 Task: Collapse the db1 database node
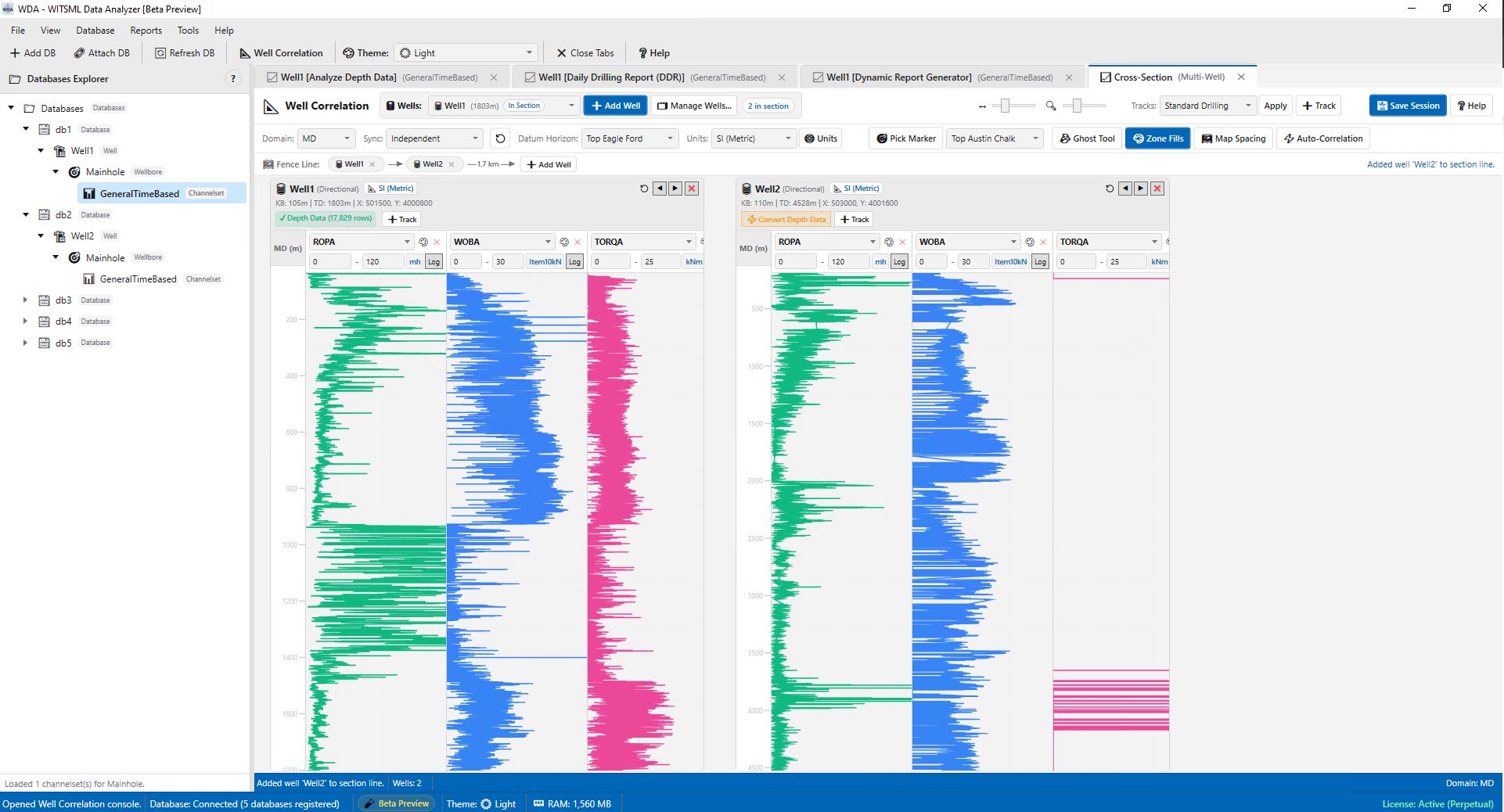pyautogui.click(x=25, y=129)
